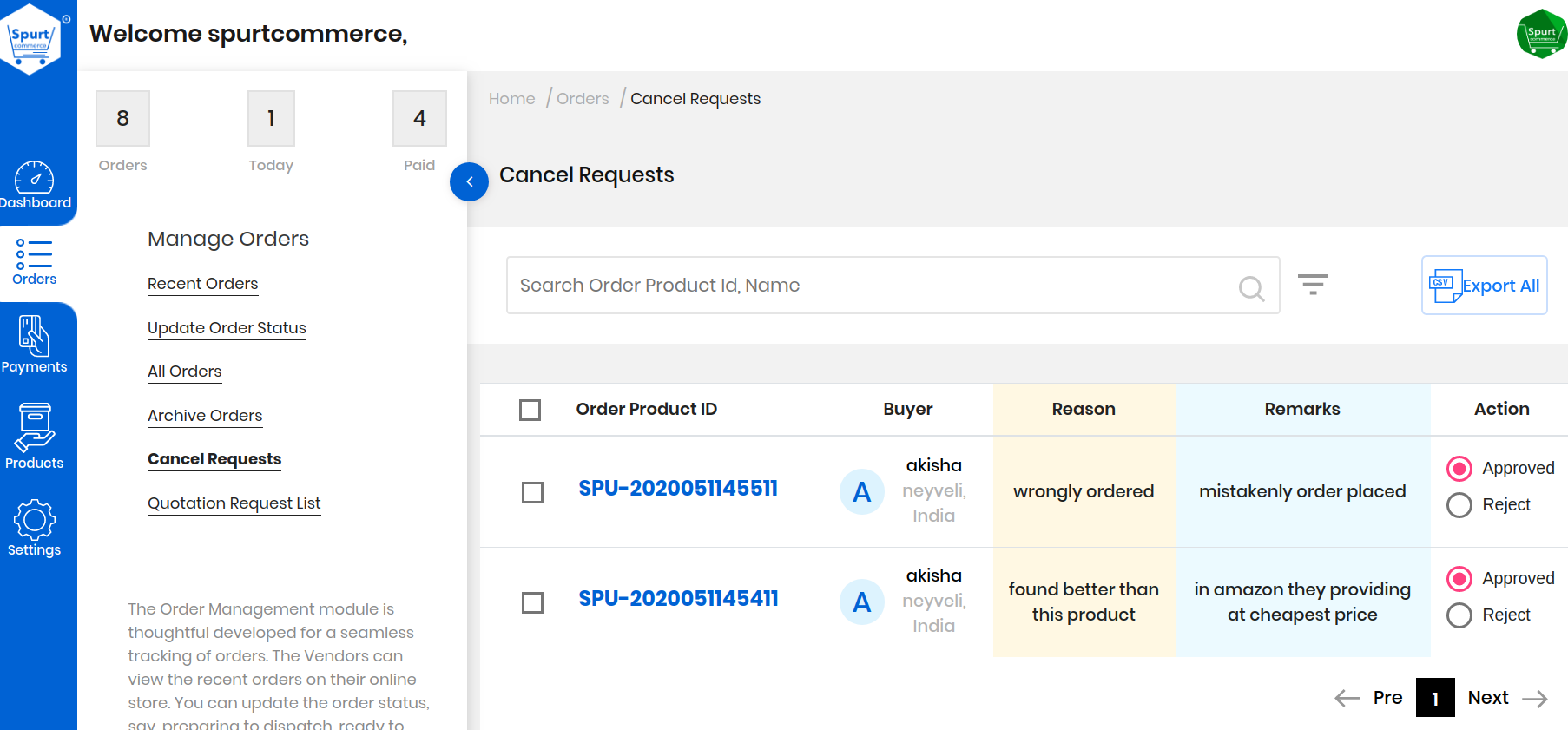Click the Spurt profile avatar top right
This screenshot has height=730, width=1568.
click(1540, 34)
